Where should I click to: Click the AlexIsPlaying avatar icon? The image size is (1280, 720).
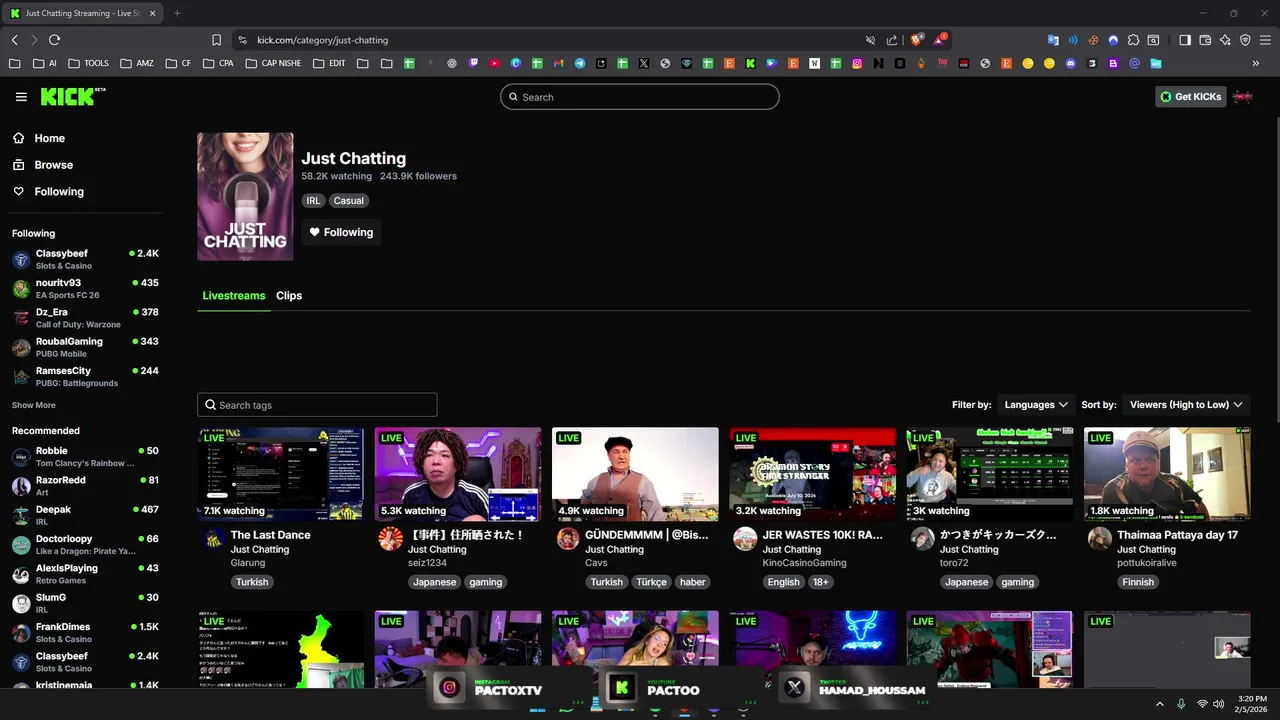point(21,575)
